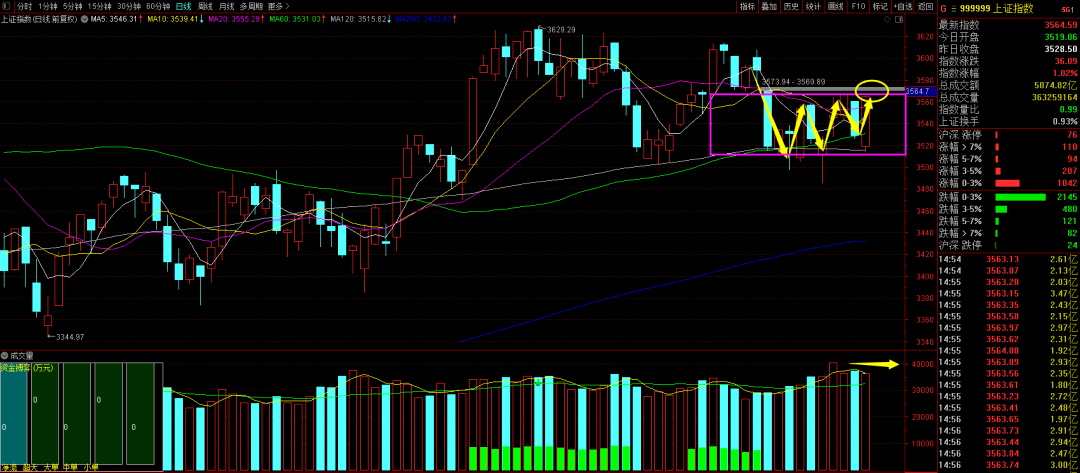
Task: Add index to watchlist with +自选
Action: [903, 6]
